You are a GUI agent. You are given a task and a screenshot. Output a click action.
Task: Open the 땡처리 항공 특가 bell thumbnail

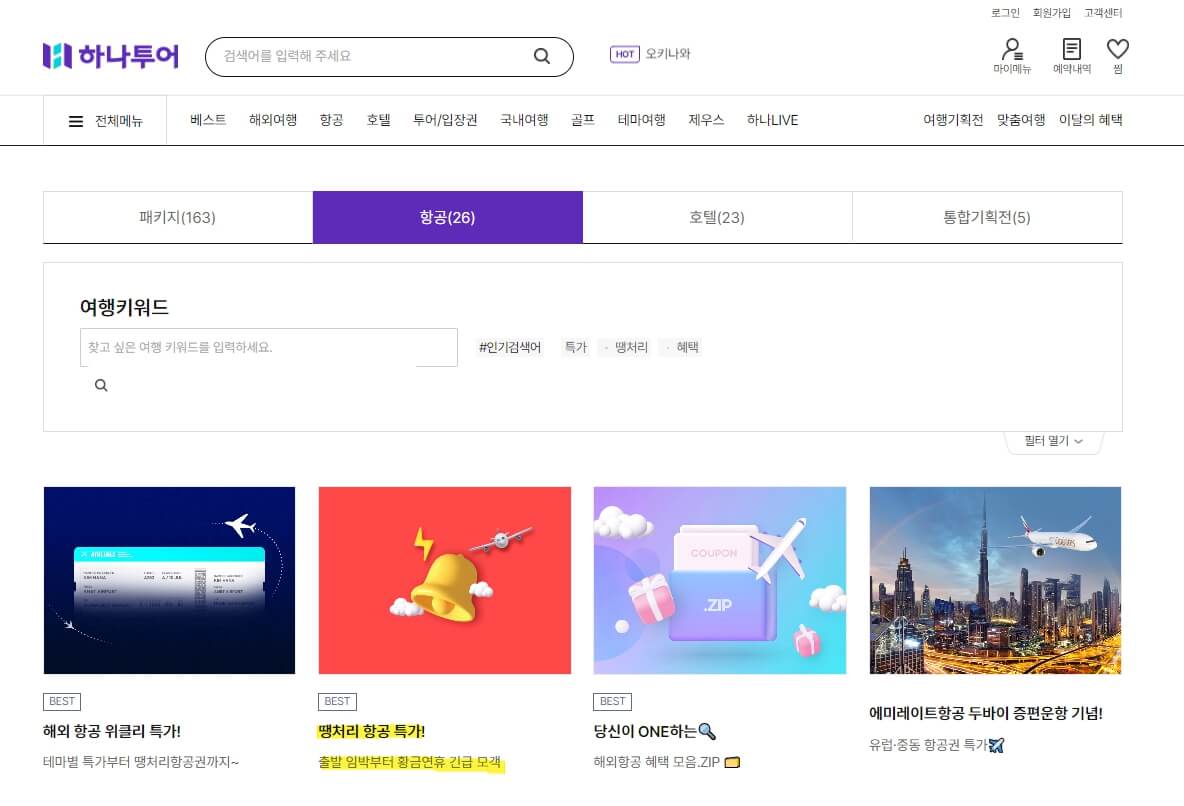coord(444,580)
